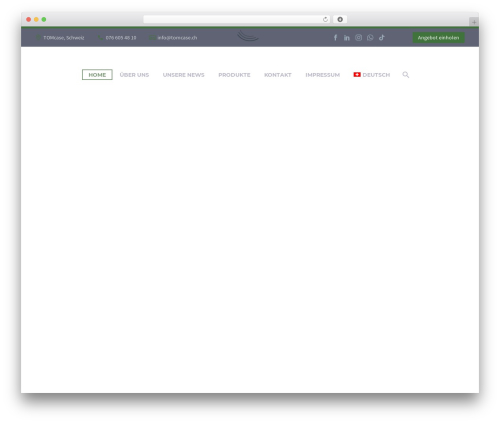This screenshot has width=500, height=423.
Task: Click the new tab plus button
Action: click(474, 22)
